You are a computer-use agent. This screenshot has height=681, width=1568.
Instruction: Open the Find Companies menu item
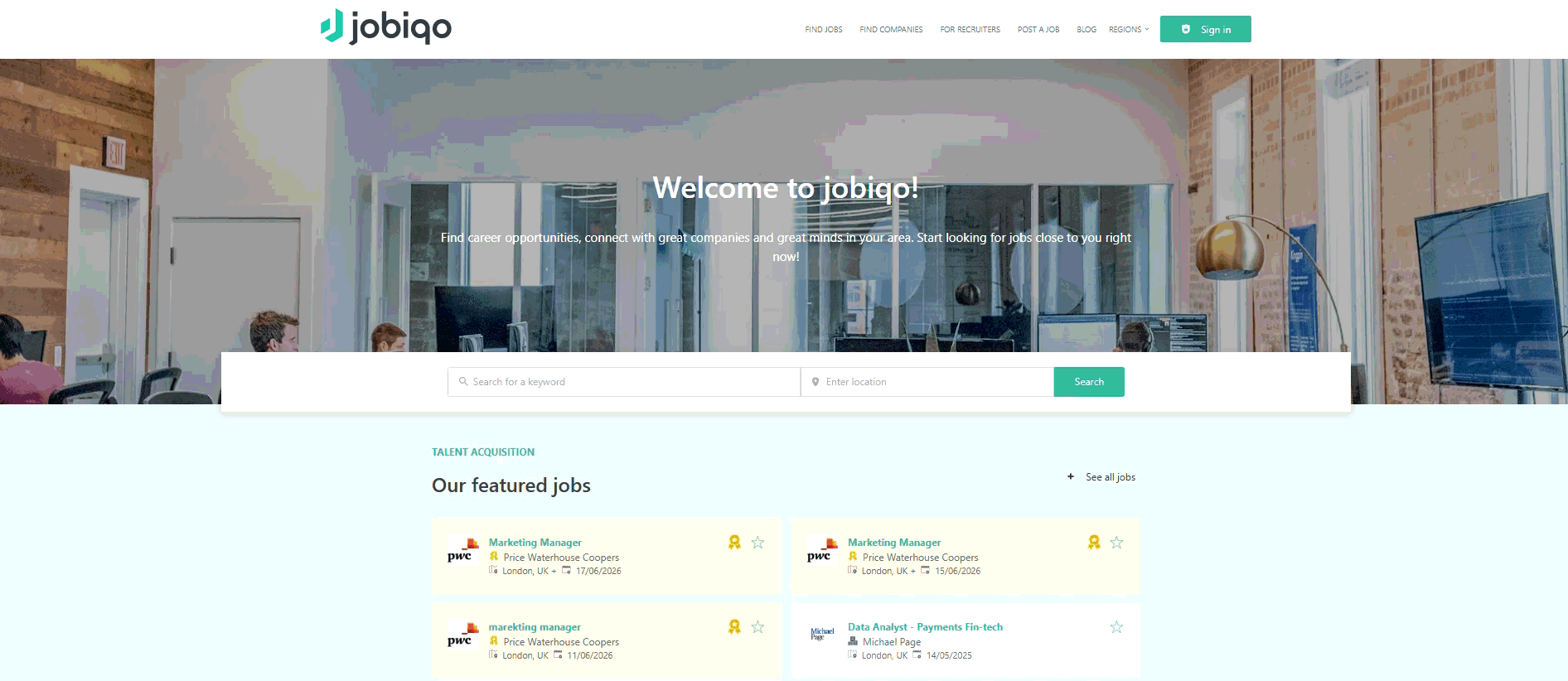pos(891,30)
